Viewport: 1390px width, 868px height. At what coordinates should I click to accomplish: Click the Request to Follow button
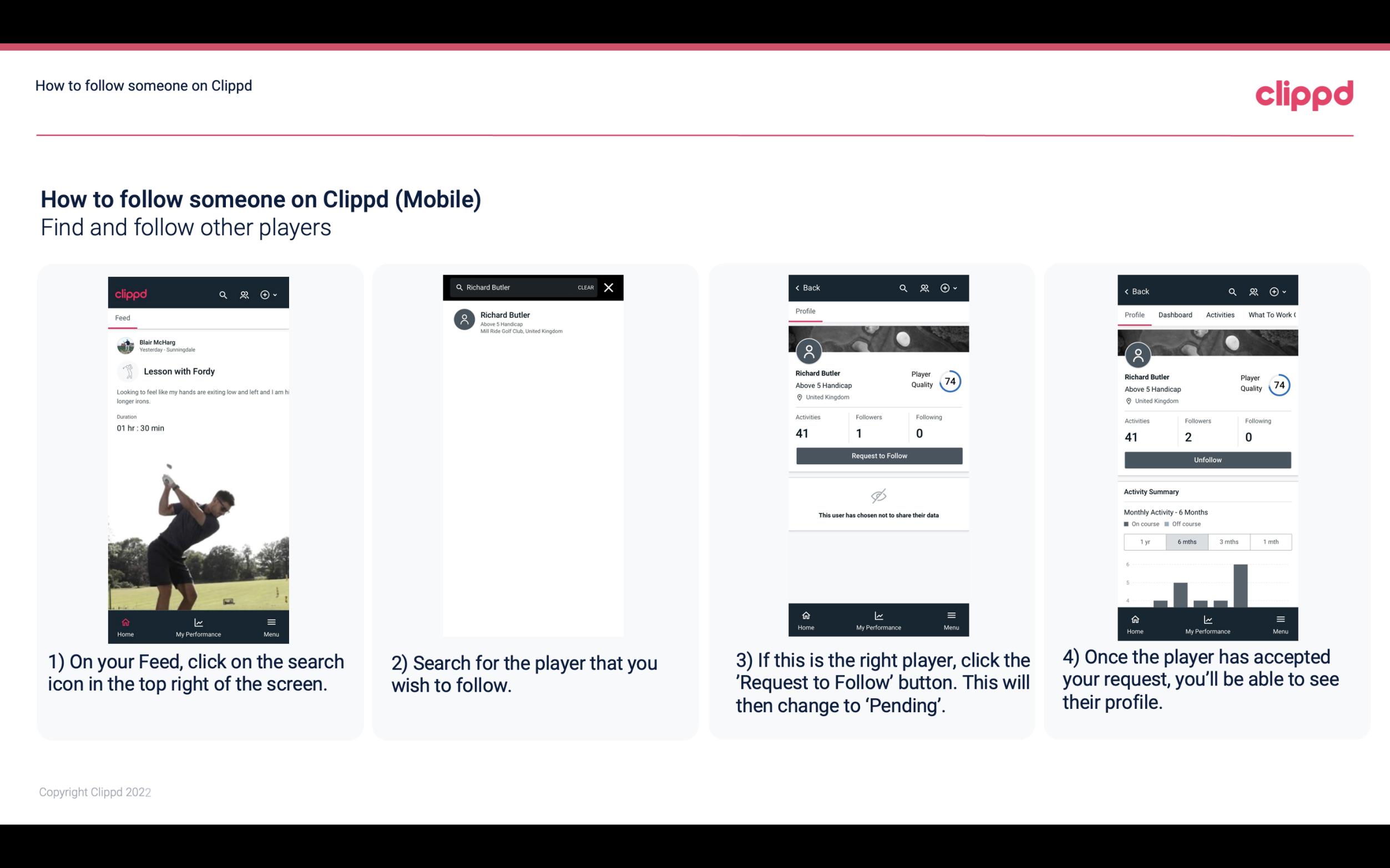pos(877,456)
